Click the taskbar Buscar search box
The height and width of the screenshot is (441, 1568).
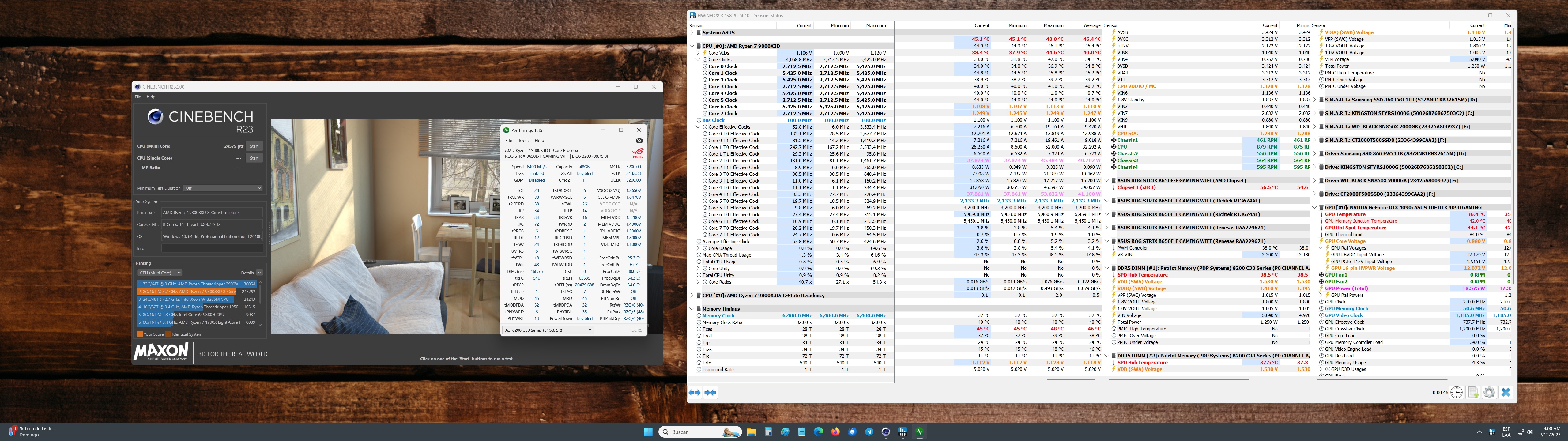(x=700, y=432)
